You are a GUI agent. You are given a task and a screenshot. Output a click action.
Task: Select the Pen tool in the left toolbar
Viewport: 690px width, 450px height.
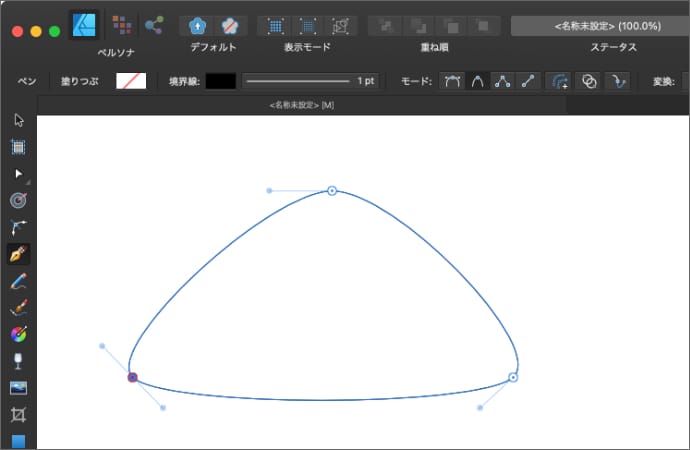pyautogui.click(x=18, y=254)
